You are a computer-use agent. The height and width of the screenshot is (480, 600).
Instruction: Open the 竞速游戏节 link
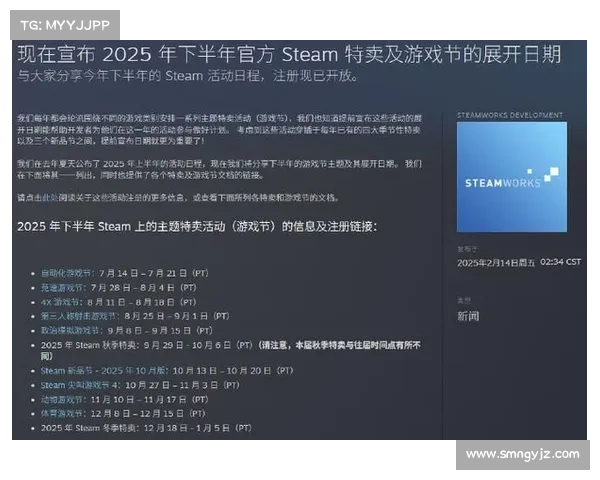tap(62, 287)
